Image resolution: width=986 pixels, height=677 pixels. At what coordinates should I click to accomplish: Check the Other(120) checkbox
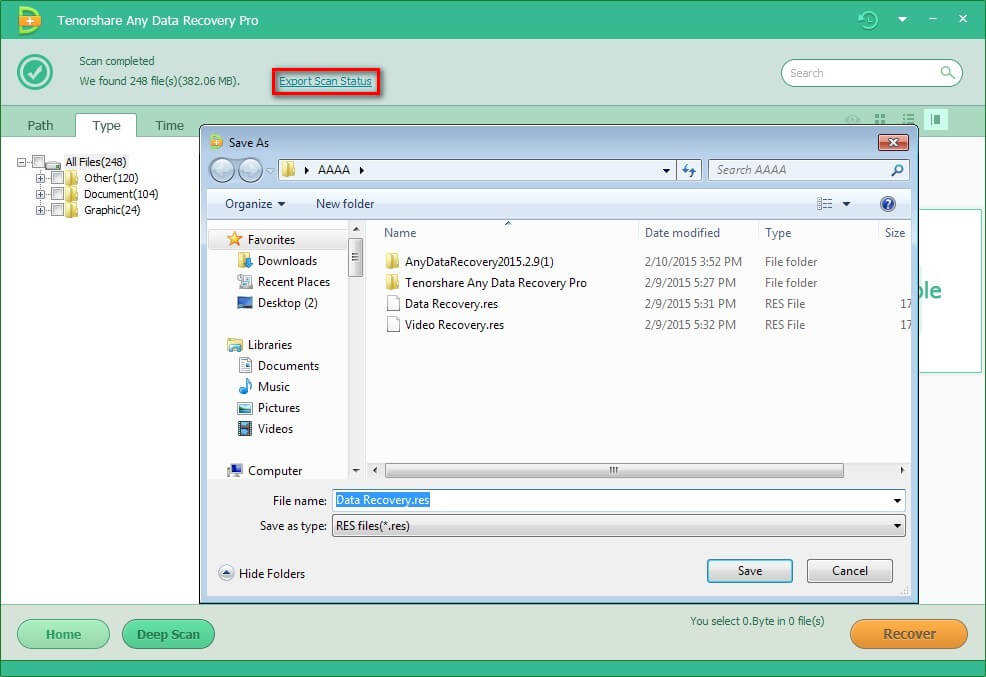[x=57, y=178]
